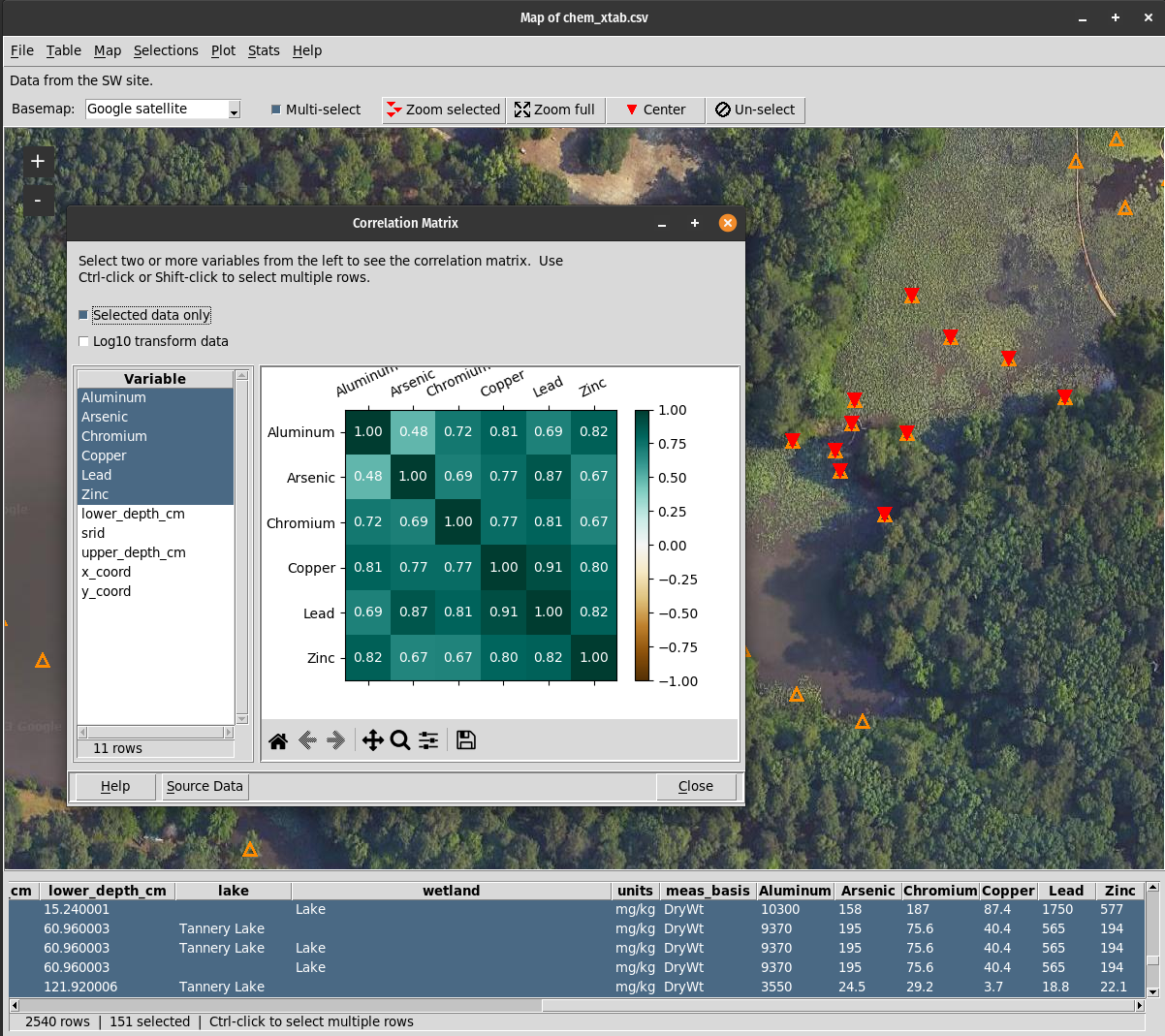The width and height of the screenshot is (1165, 1036).
Task: Open the subplot configuration sliders icon
Action: click(427, 739)
